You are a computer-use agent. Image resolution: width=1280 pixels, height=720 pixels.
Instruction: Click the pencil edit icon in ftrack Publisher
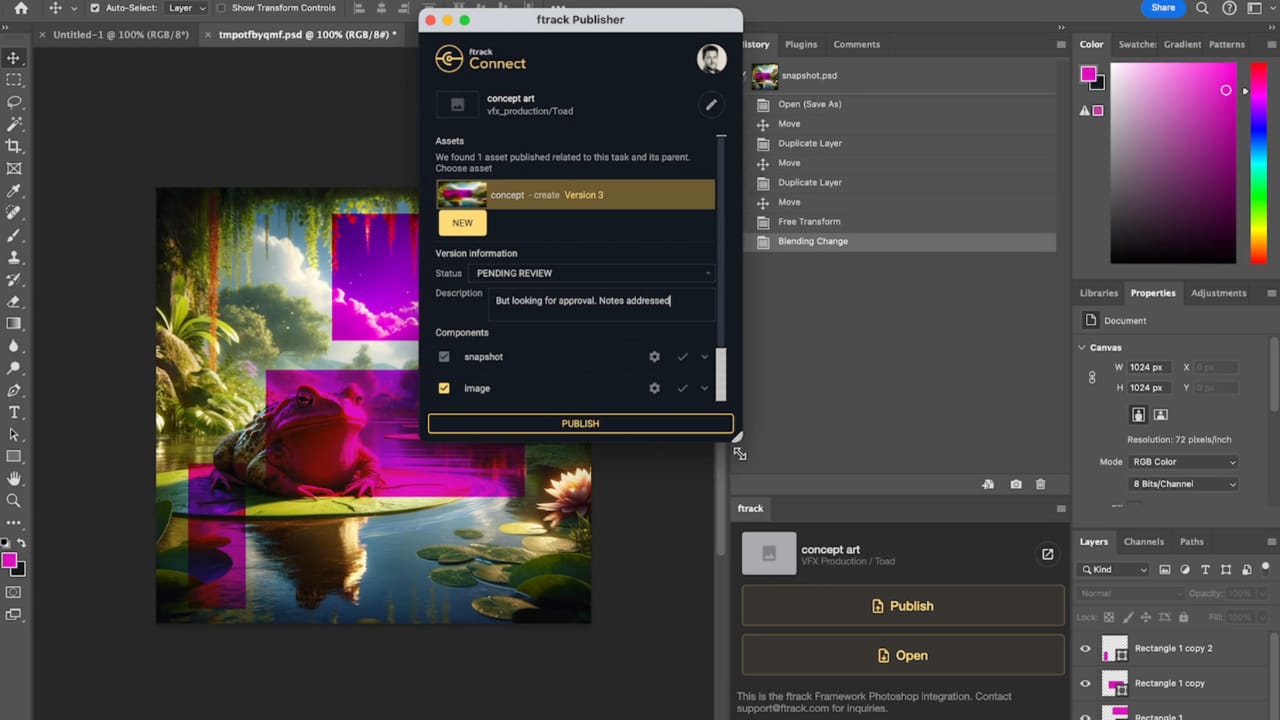tap(711, 104)
